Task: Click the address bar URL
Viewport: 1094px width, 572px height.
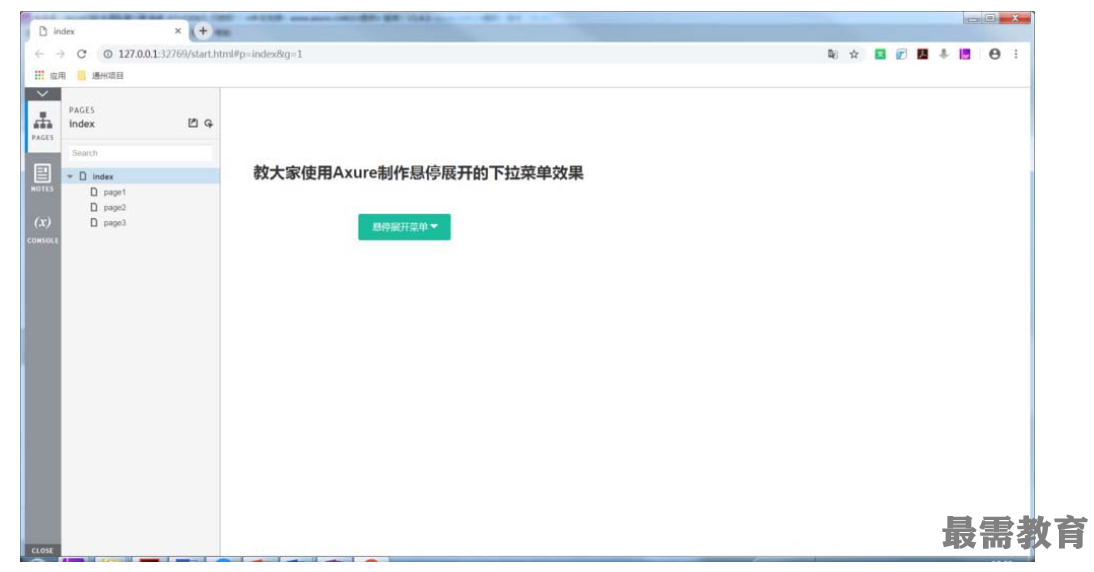Action: pos(210,54)
